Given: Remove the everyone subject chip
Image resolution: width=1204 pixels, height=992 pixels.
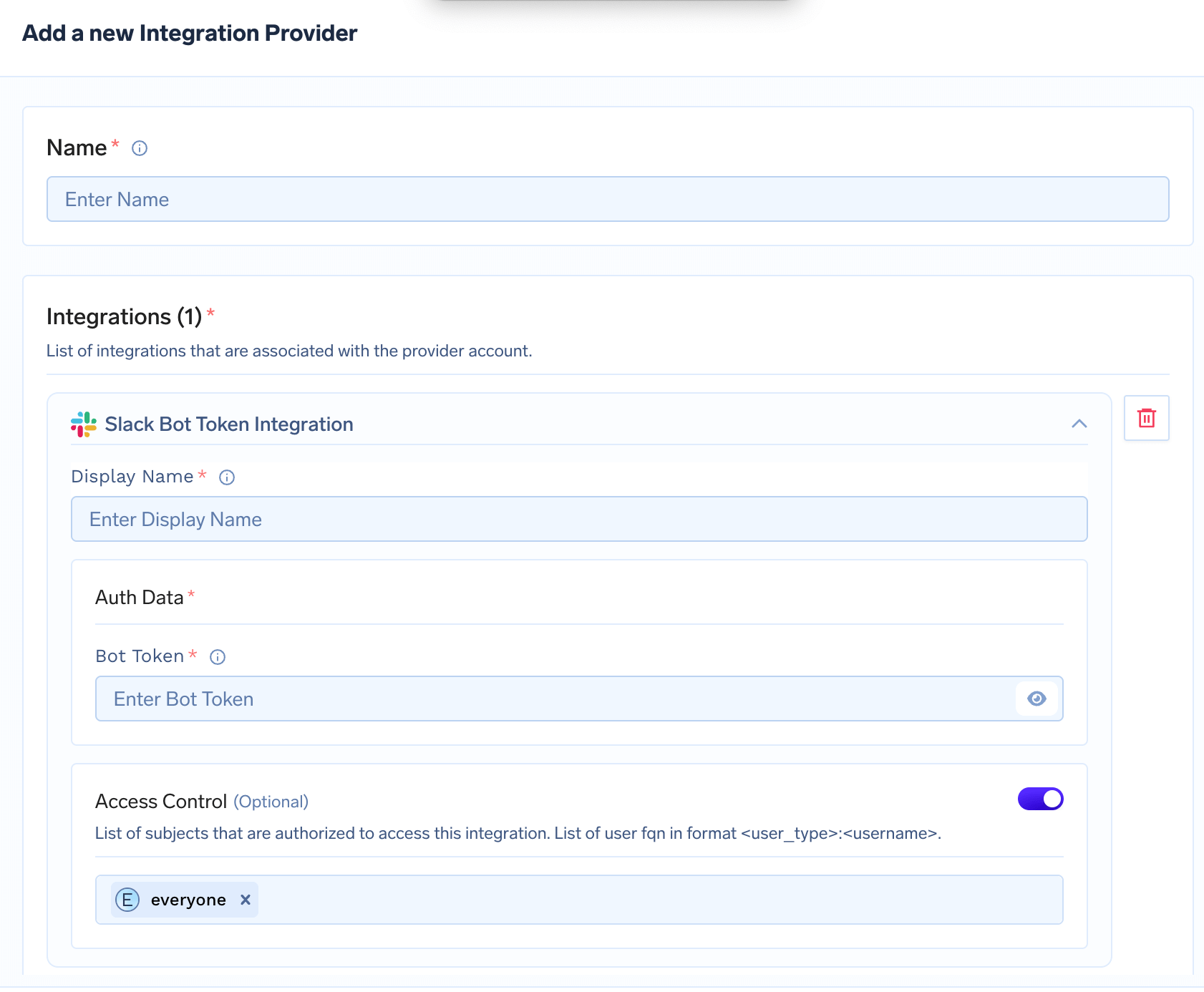Looking at the screenshot, I should point(246,900).
